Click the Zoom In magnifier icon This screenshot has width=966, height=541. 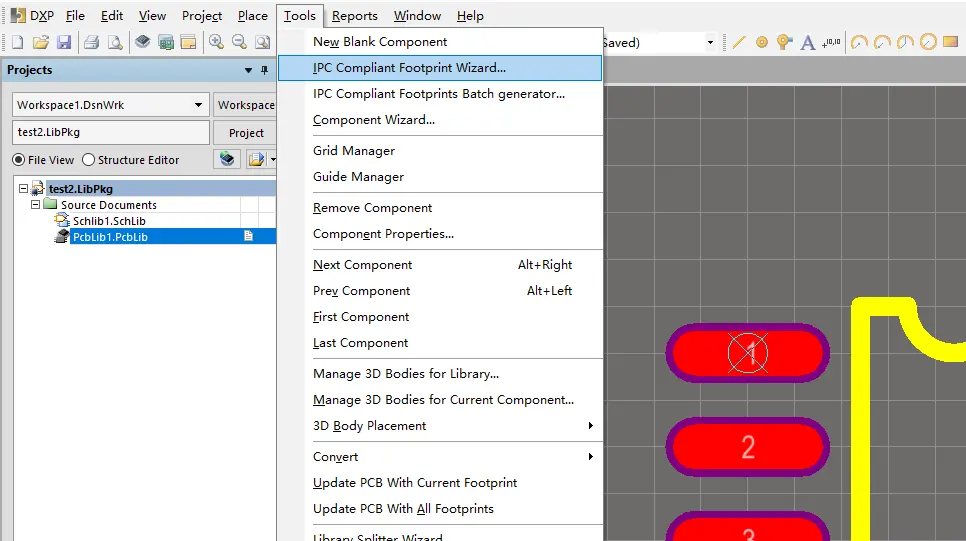[216, 42]
